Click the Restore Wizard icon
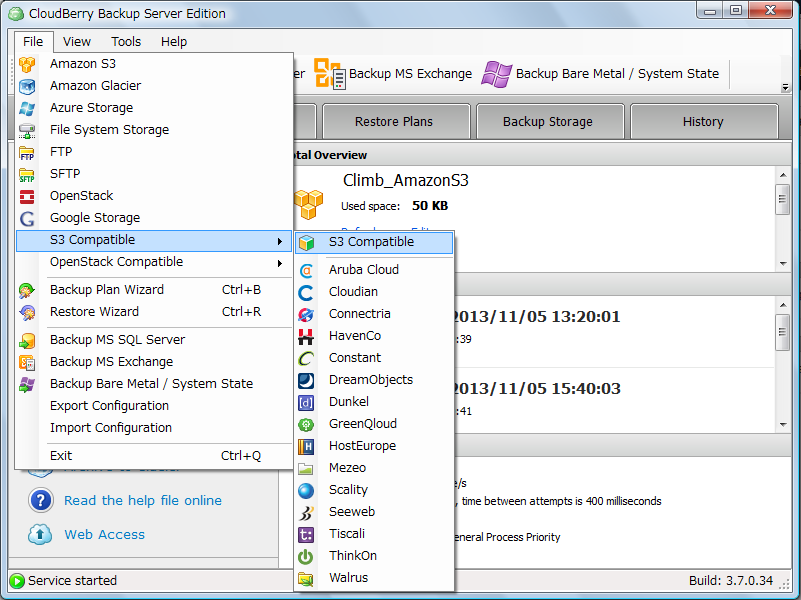 pos(27,312)
